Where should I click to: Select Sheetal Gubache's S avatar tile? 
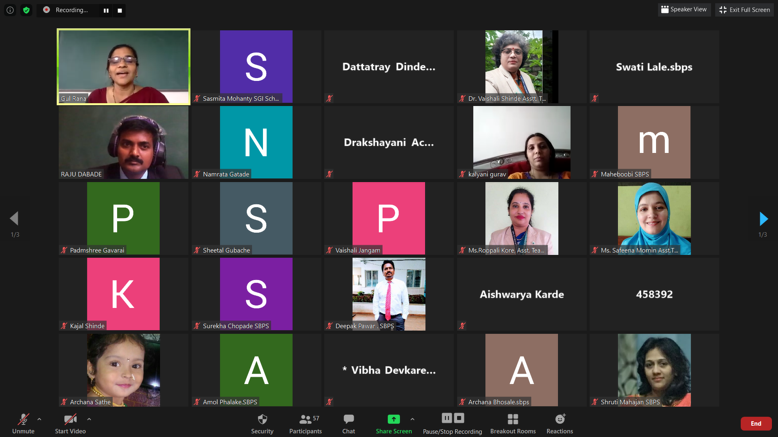click(x=256, y=218)
